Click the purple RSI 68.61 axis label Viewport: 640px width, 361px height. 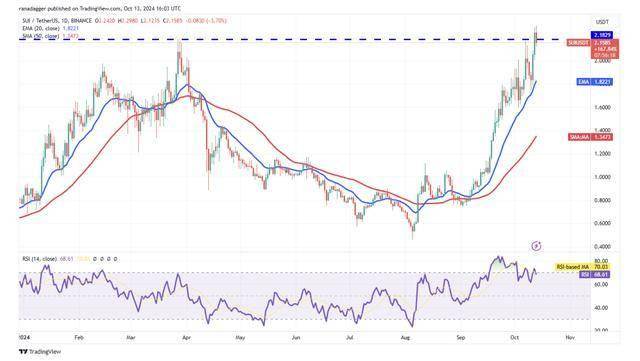click(595, 275)
